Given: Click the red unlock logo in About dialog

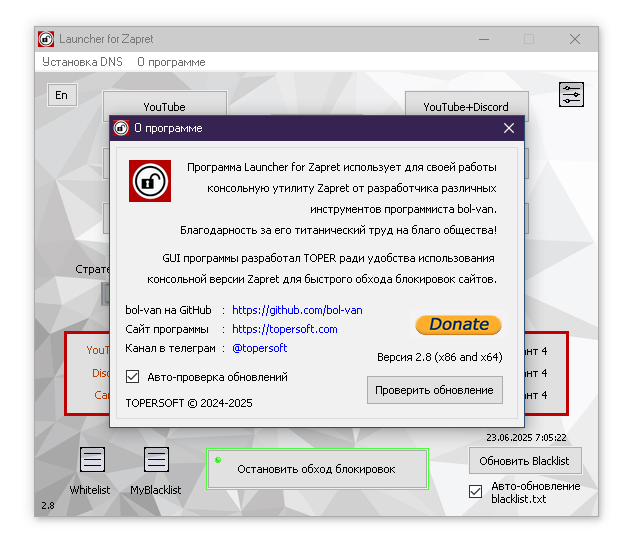Looking at the screenshot, I should [150, 181].
